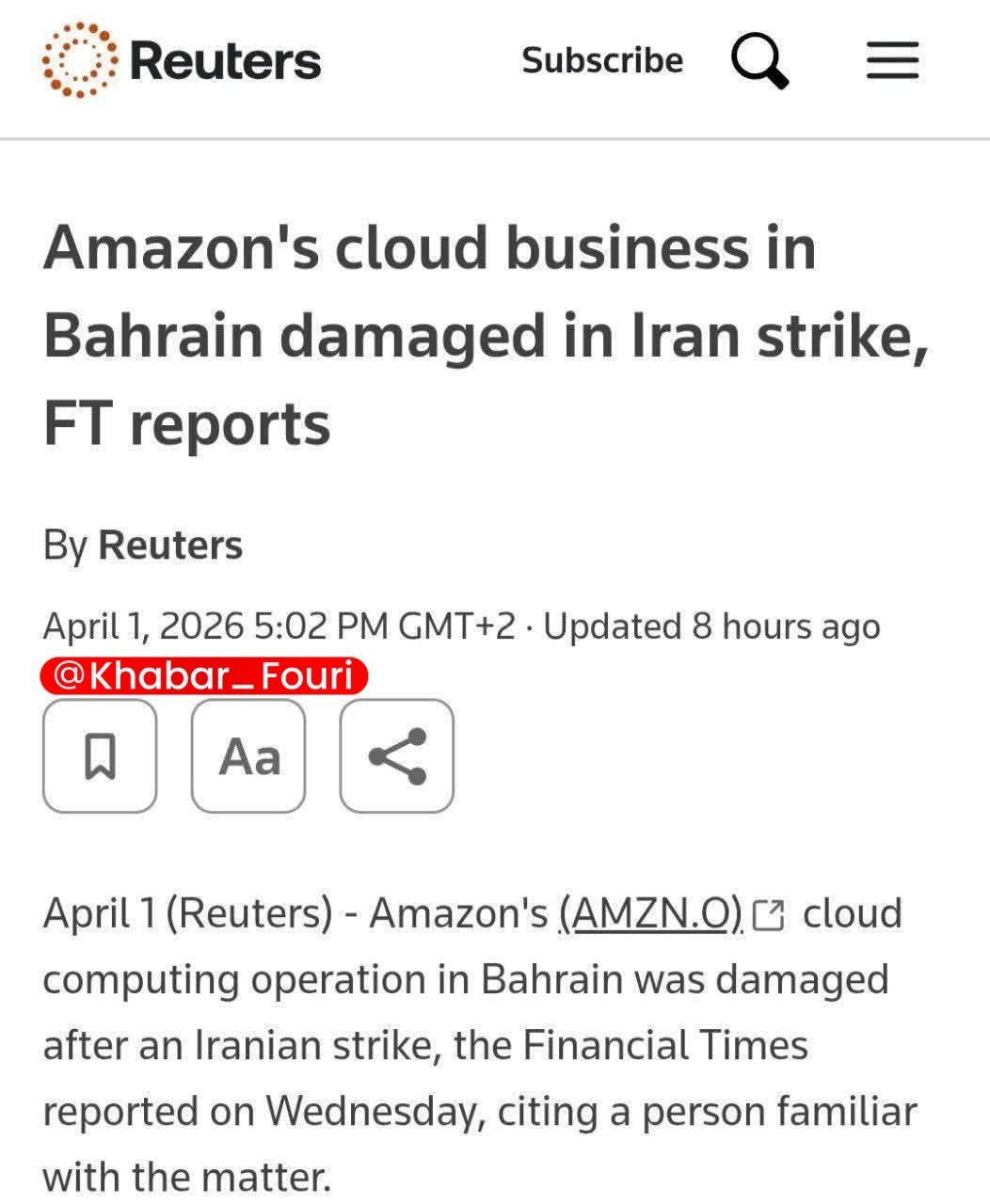Open search with the magnifier icon

tap(758, 61)
